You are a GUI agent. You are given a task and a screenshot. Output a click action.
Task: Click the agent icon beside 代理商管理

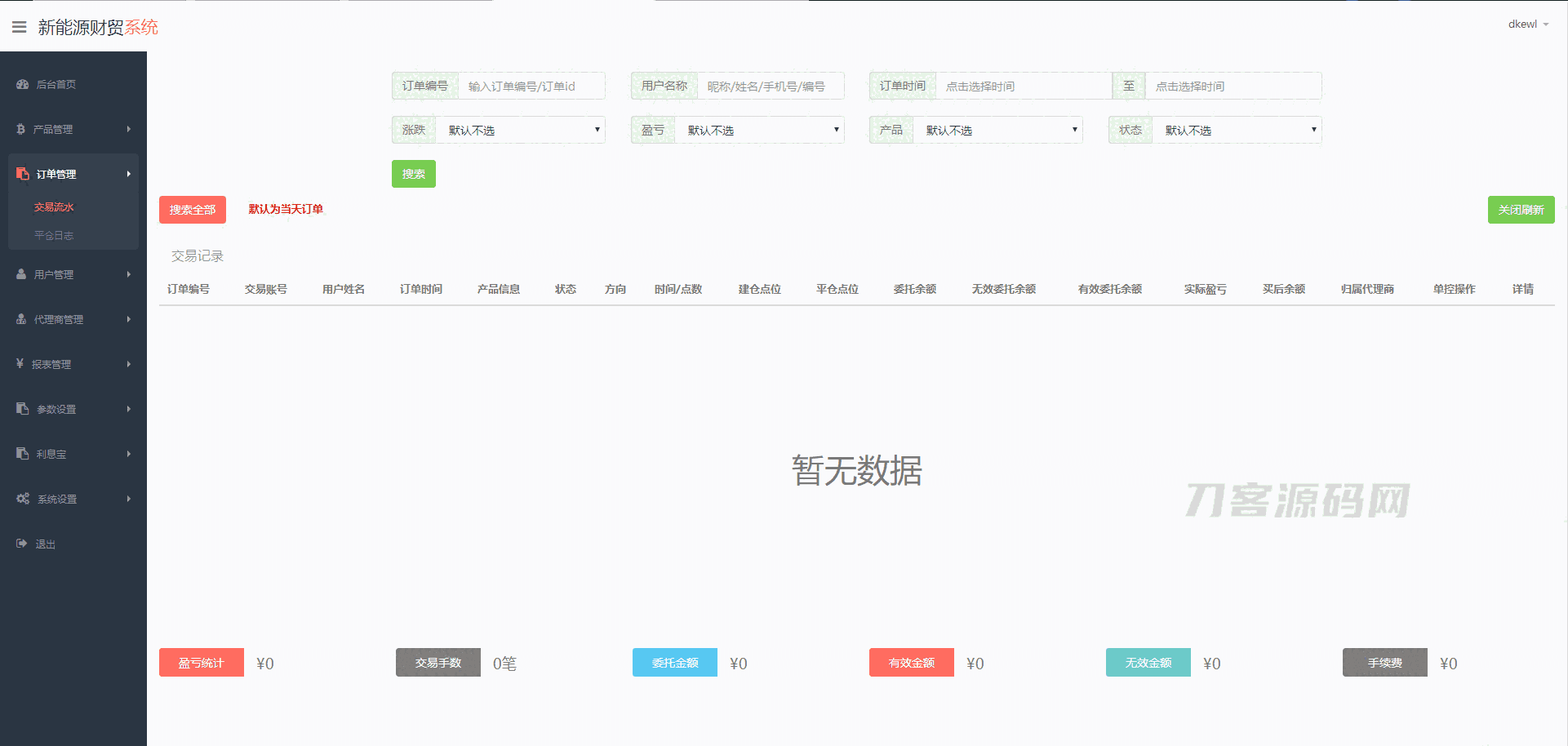point(21,319)
